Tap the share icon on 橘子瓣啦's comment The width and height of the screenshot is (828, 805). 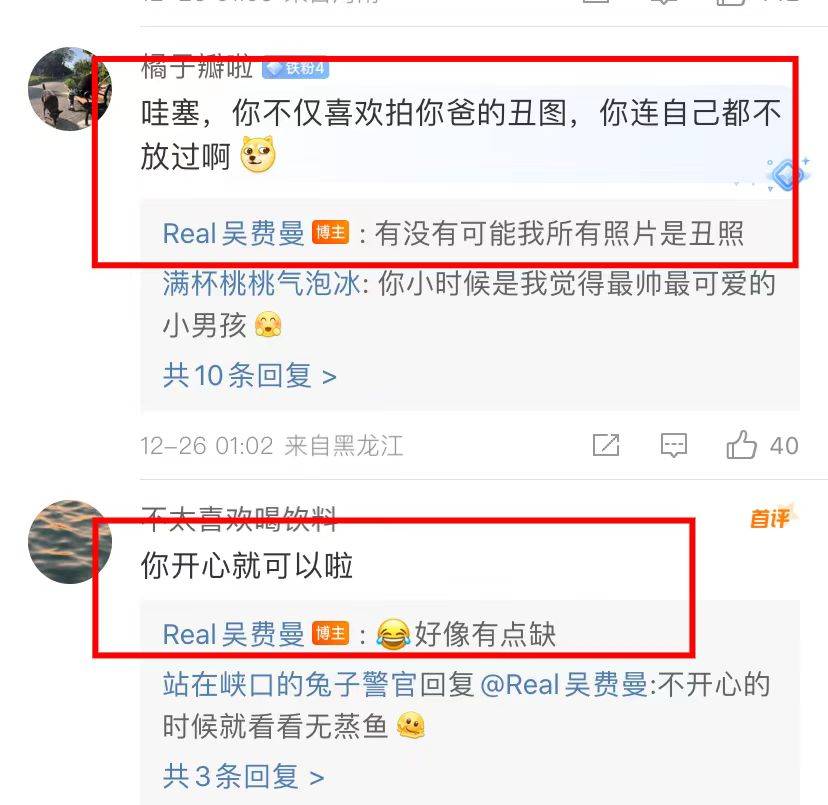pyautogui.click(x=606, y=445)
